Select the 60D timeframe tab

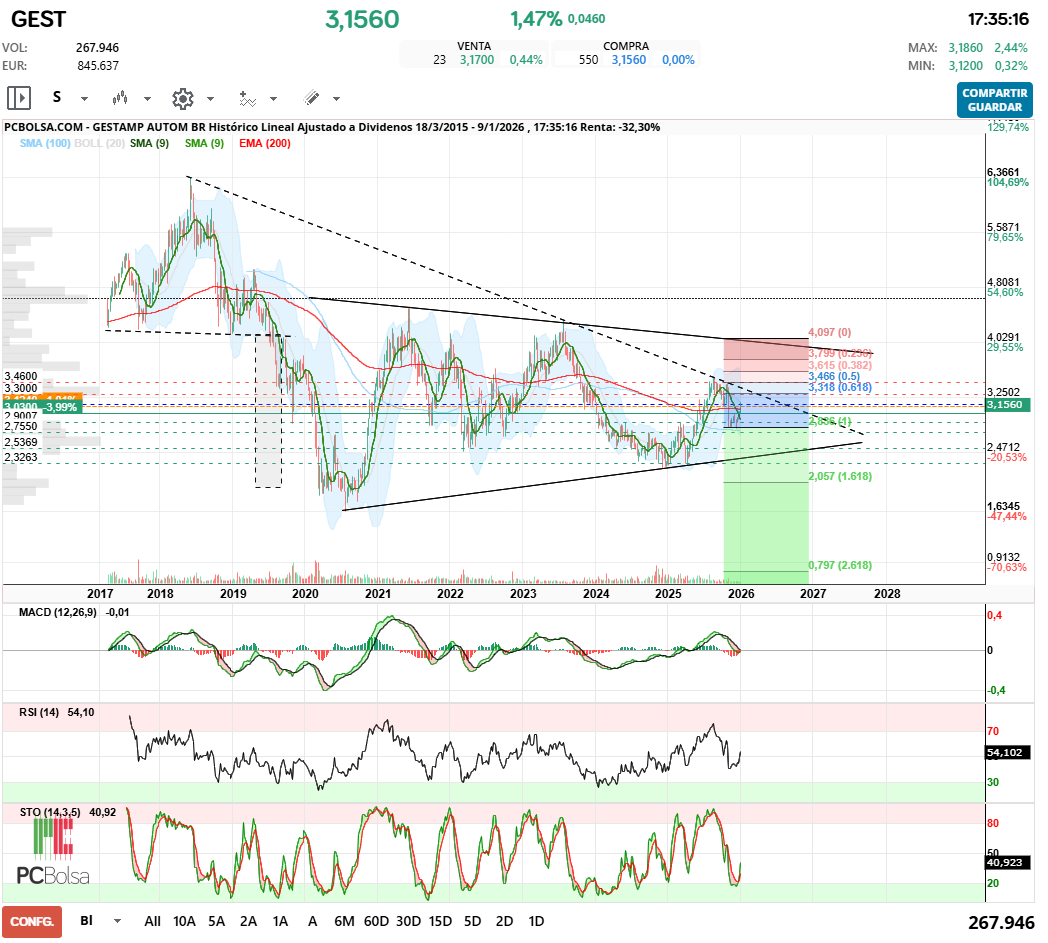click(x=376, y=920)
